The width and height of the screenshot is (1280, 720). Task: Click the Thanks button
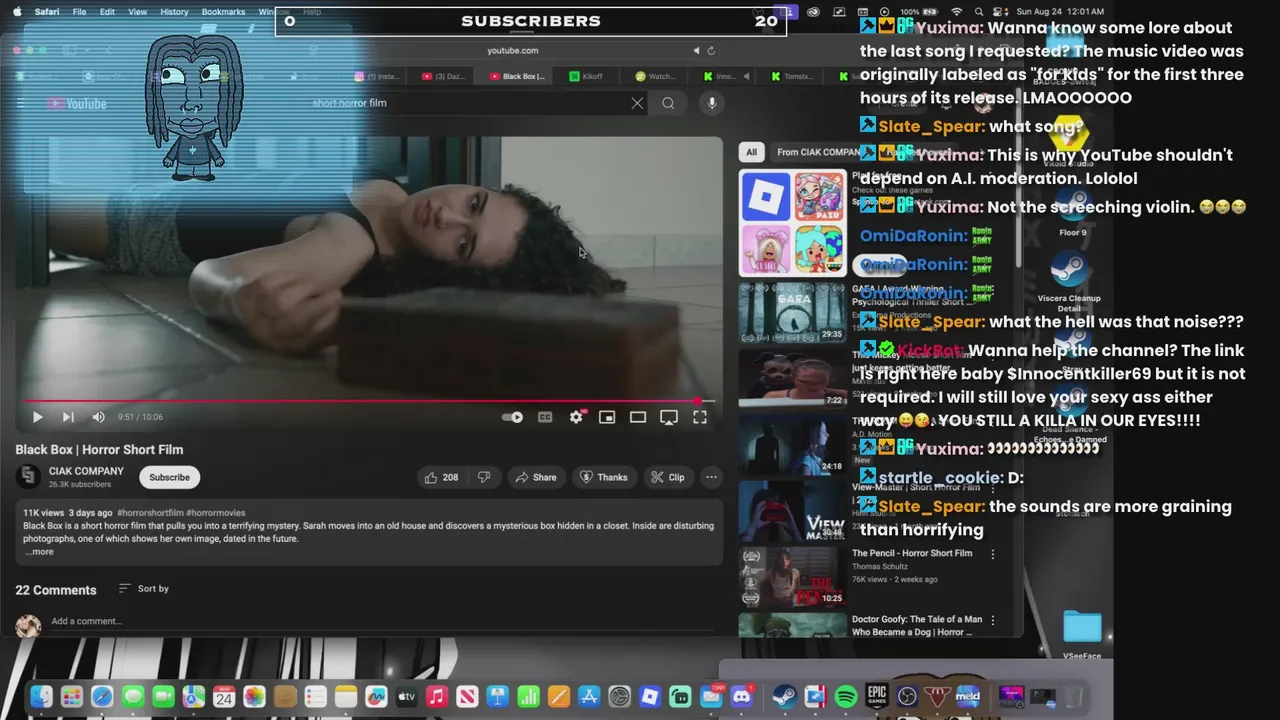(604, 477)
